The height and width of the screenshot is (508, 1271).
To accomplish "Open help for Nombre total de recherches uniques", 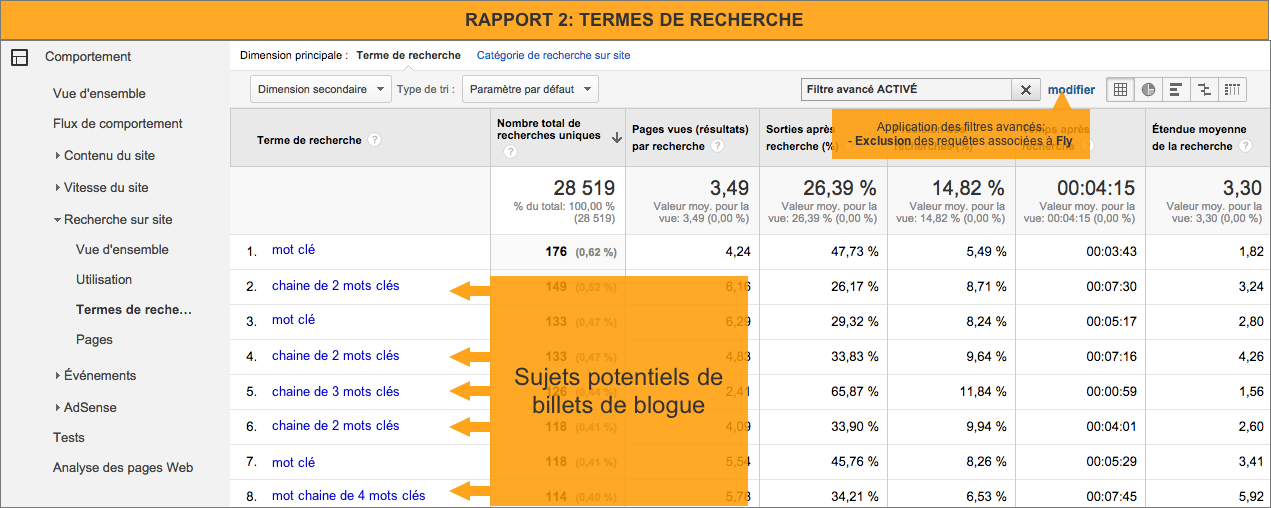I will tap(510, 152).
